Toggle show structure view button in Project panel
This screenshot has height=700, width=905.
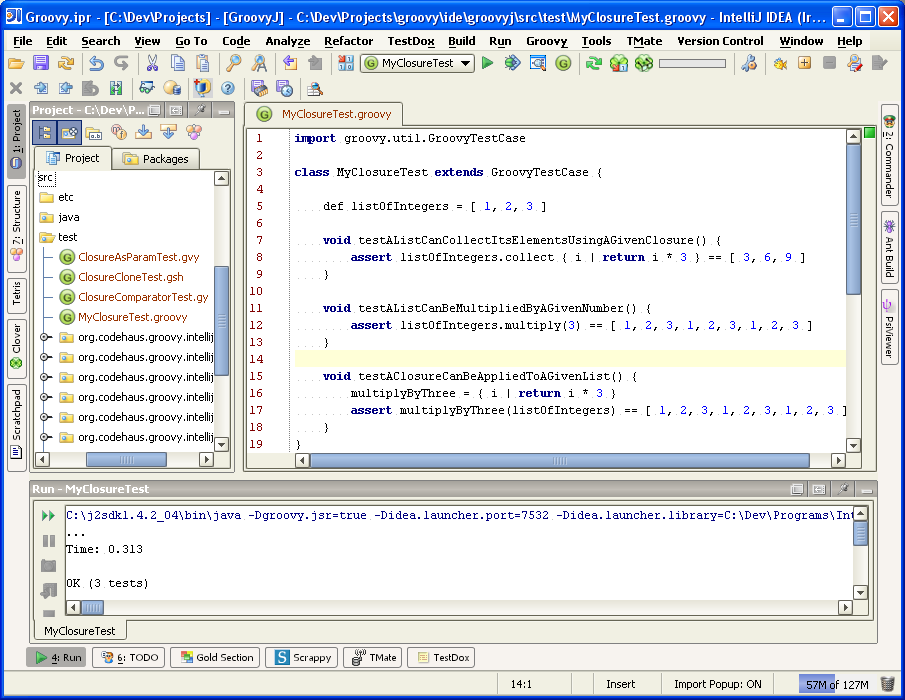coord(194,133)
